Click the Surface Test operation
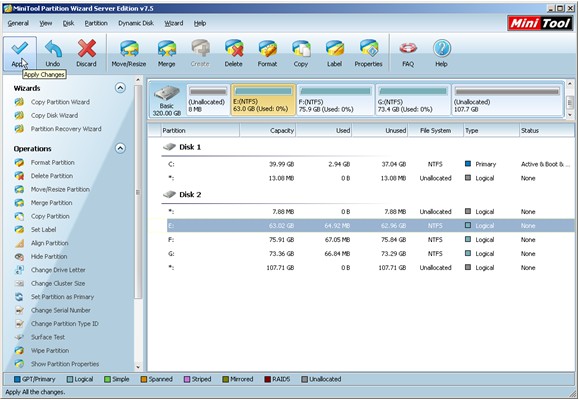The width and height of the screenshot is (579, 400). 48,337
